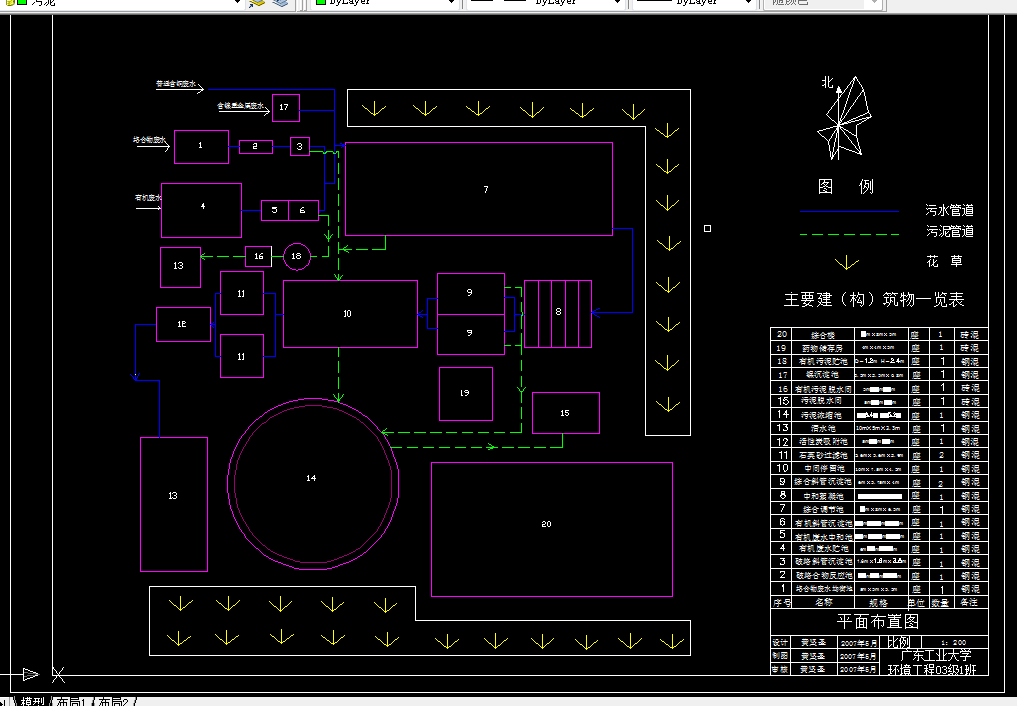
Task: Switch to the 布局1 layout tab
Action: pos(71,701)
